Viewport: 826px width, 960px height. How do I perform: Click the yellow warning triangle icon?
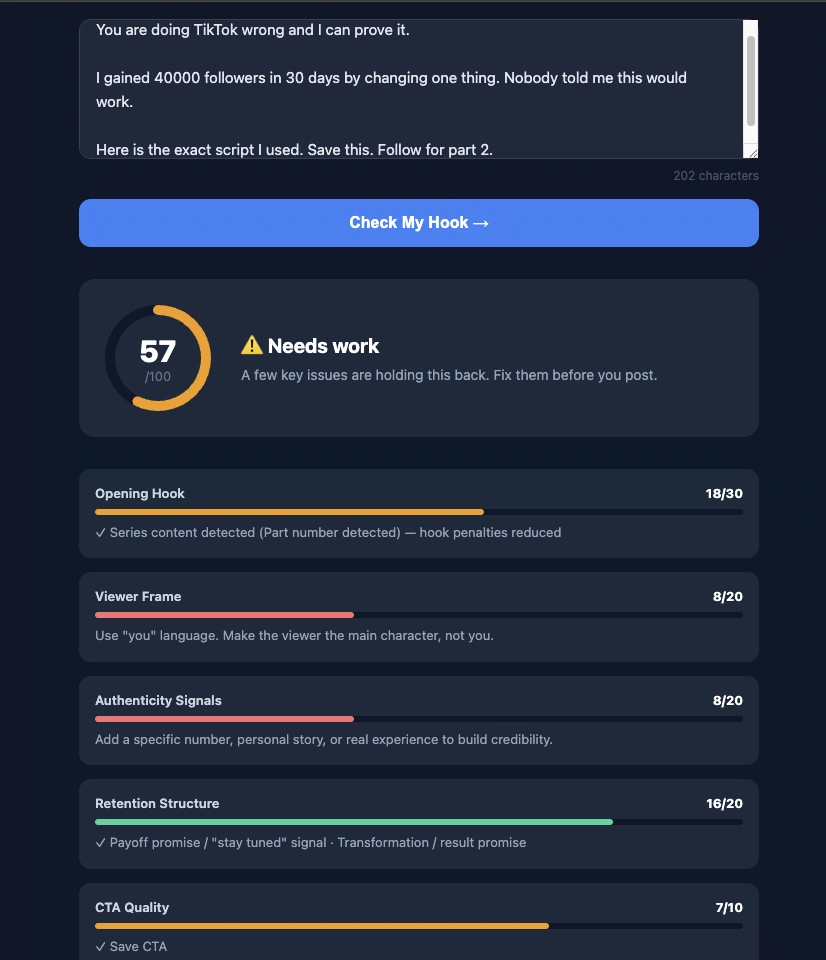(253, 345)
